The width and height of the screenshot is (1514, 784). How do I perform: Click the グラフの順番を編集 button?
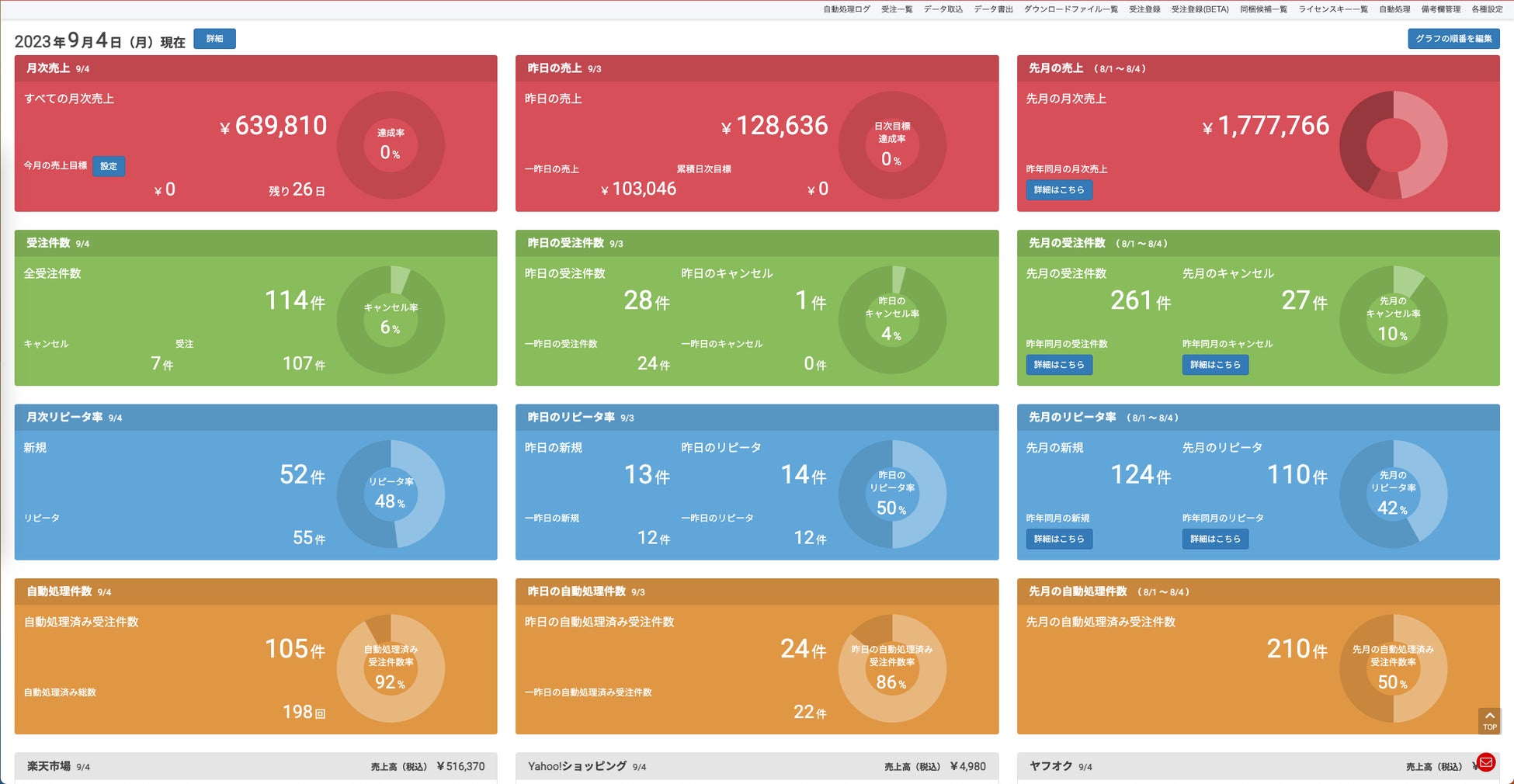[x=1453, y=39]
